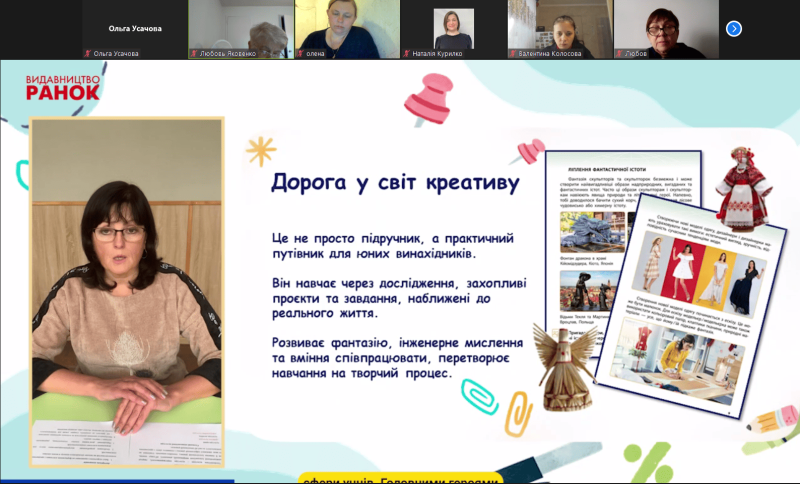This screenshot has height=484, width=800.
Task: Click muted mic icon on the rightmost Любов tile
Action: pos(619,53)
